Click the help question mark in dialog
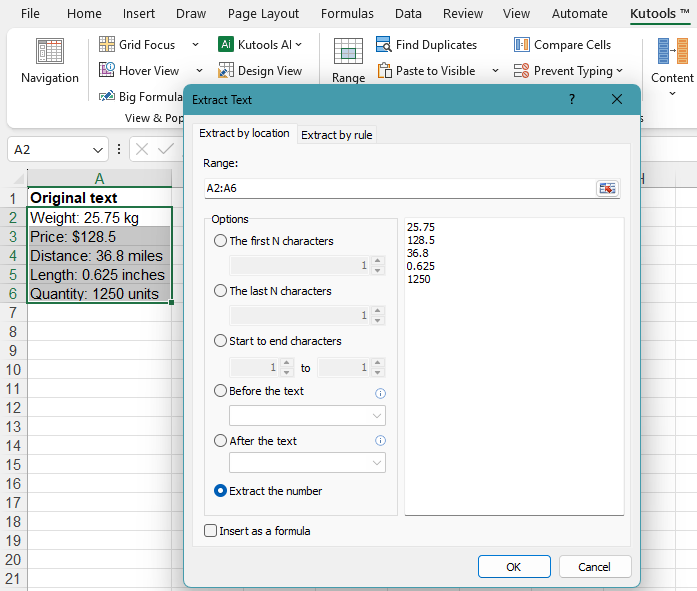Image resolution: width=697 pixels, height=591 pixels. pos(572,99)
